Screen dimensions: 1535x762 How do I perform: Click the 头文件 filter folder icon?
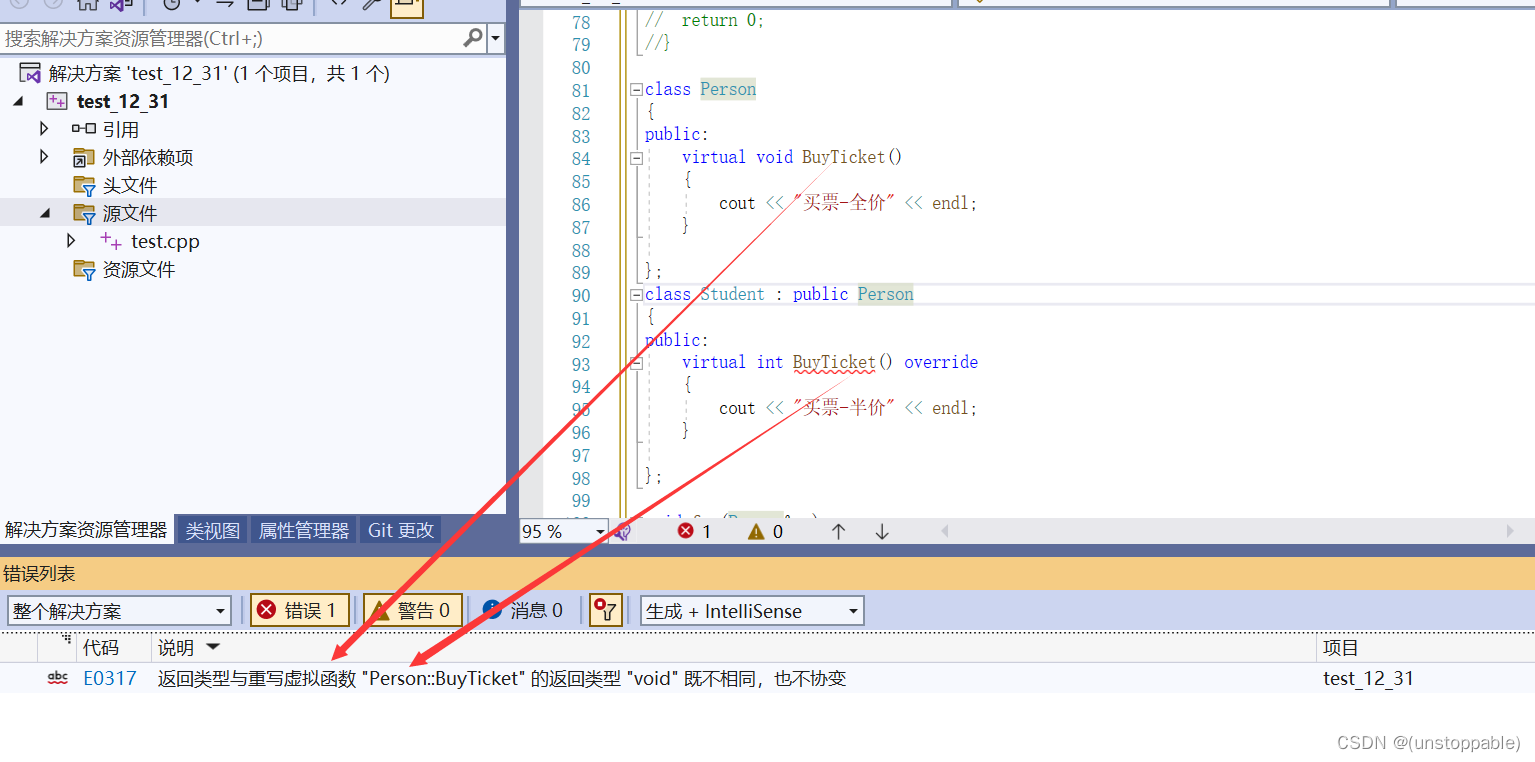click(x=84, y=186)
